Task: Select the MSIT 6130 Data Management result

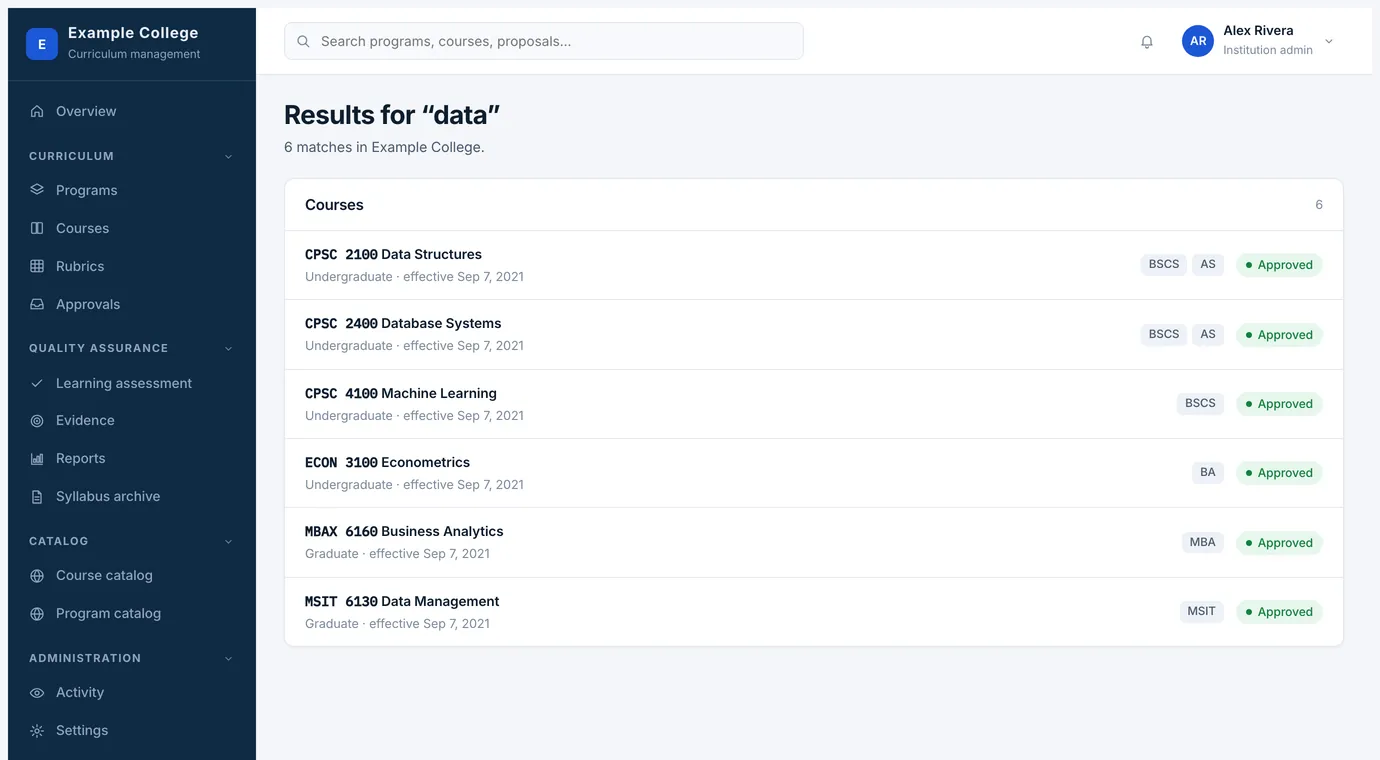Action: (814, 612)
